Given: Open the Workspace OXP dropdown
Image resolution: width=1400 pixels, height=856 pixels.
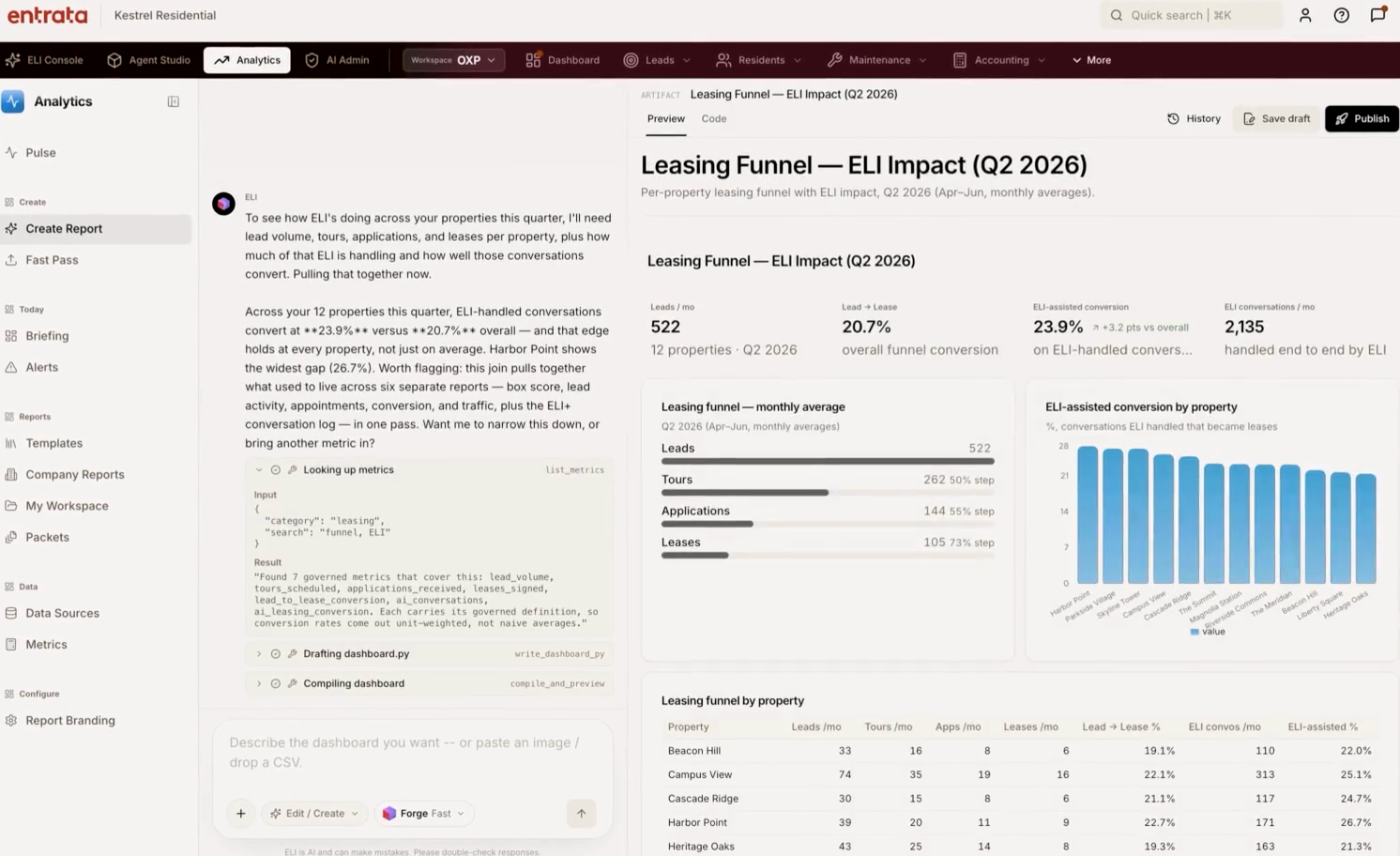Looking at the screenshot, I should (453, 60).
